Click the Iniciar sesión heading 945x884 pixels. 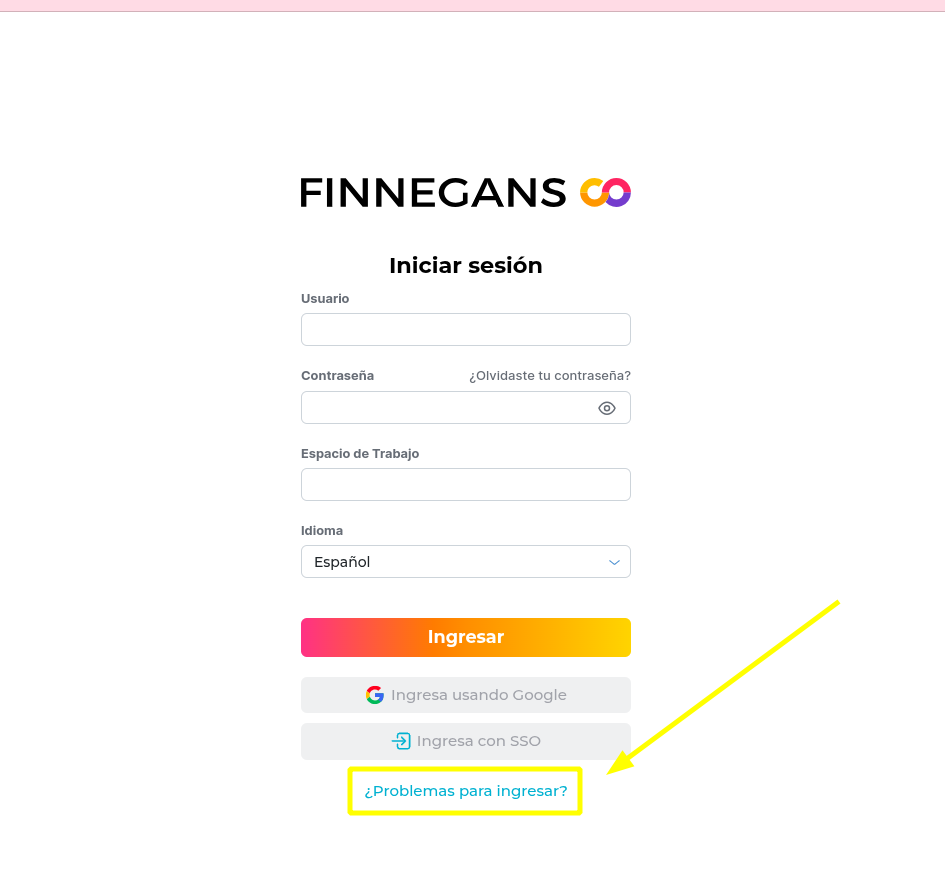pos(465,266)
